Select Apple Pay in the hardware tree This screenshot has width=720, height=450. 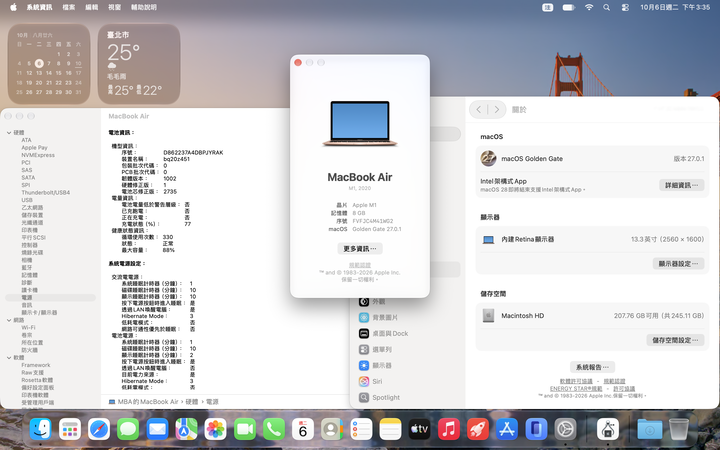pyautogui.click(x=34, y=147)
